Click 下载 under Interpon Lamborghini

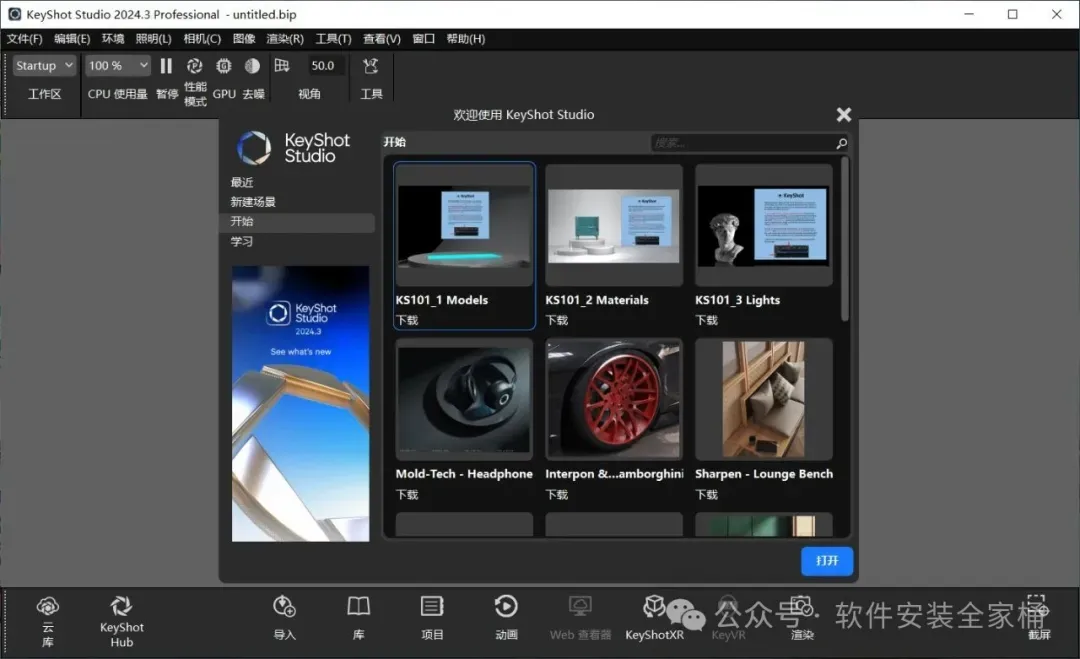(x=557, y=494)
